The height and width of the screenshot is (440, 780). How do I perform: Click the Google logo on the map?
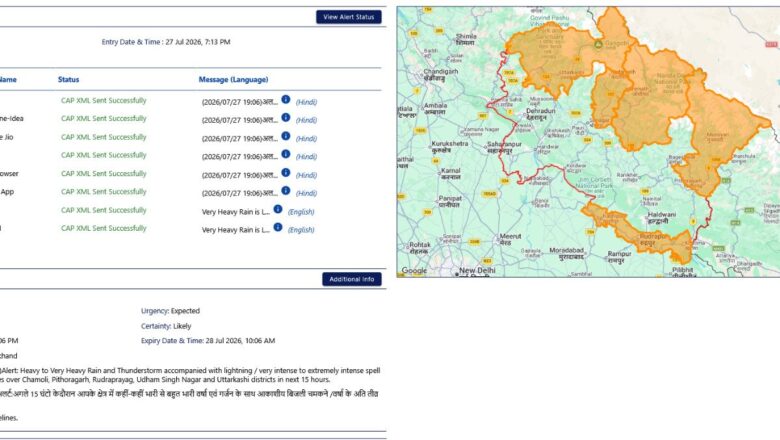point(414,270)
